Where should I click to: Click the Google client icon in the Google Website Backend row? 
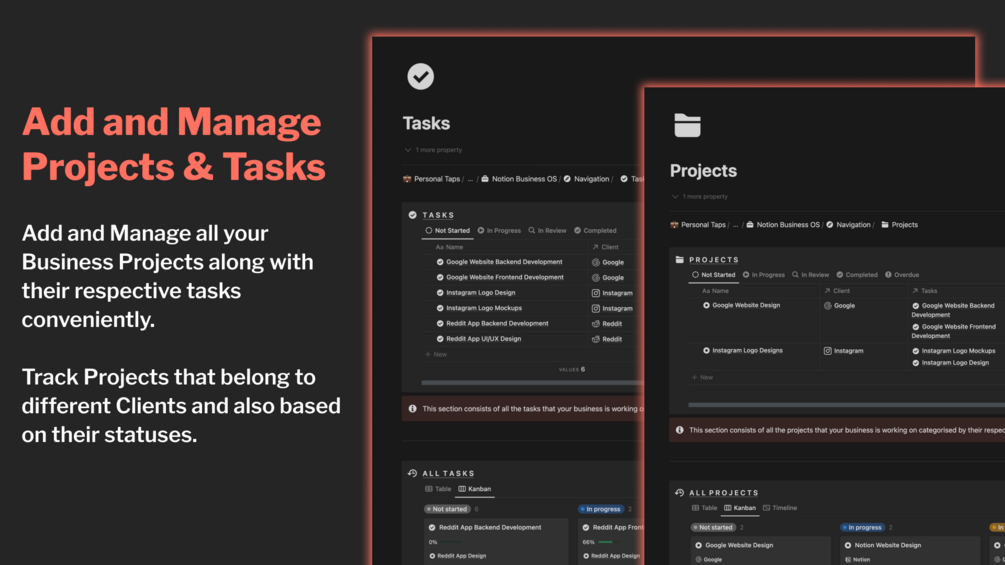tap(595, 262)
